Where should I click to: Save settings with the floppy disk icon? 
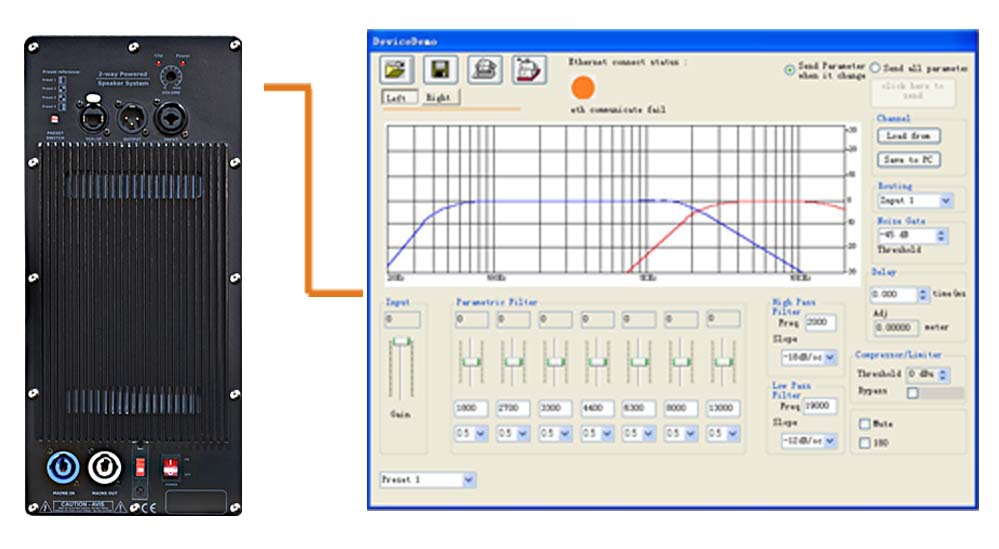[x=440, y=69]
